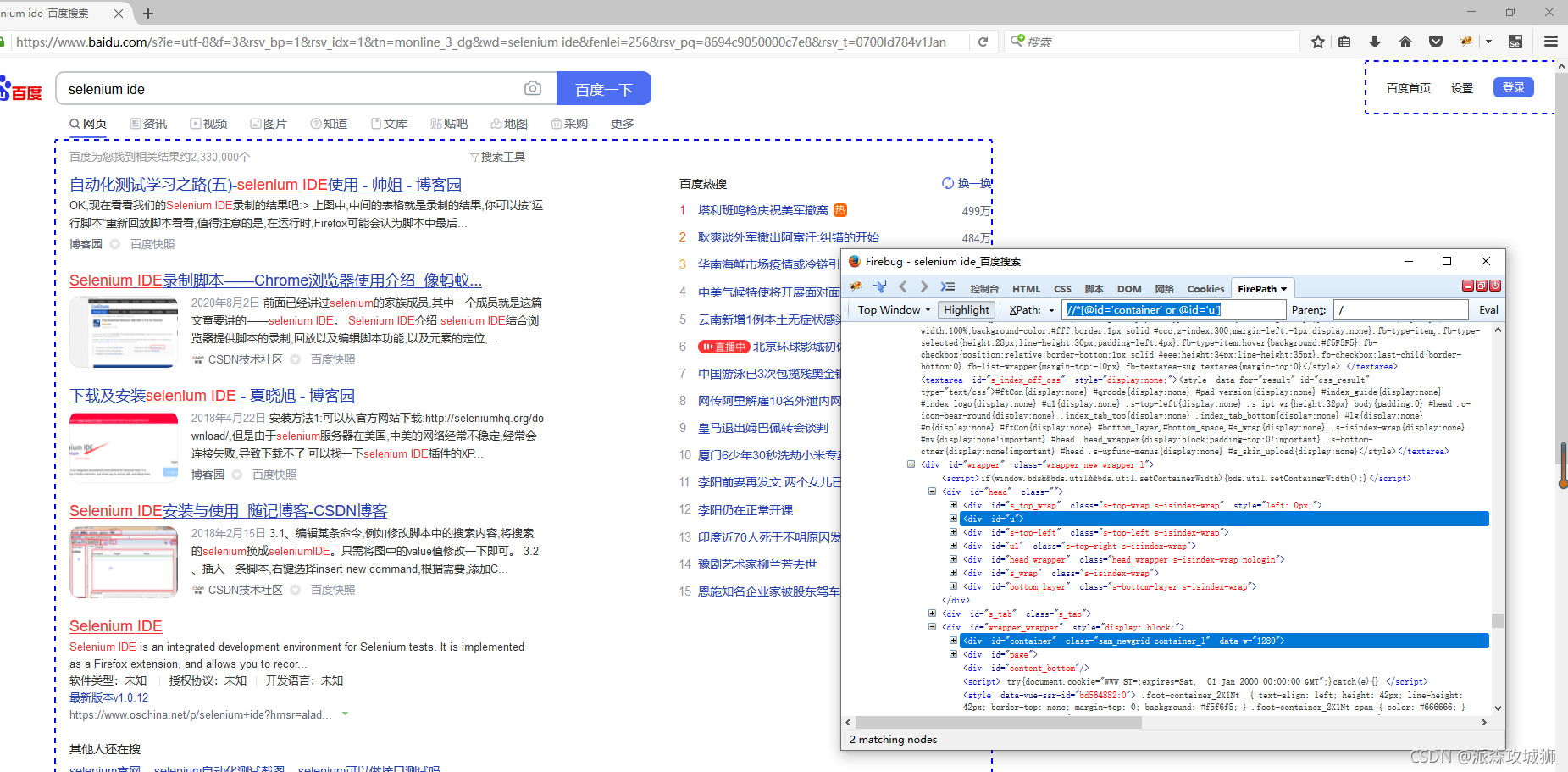
Task: Click the red Firebug power off button
Action: (x=1495, y=286)
